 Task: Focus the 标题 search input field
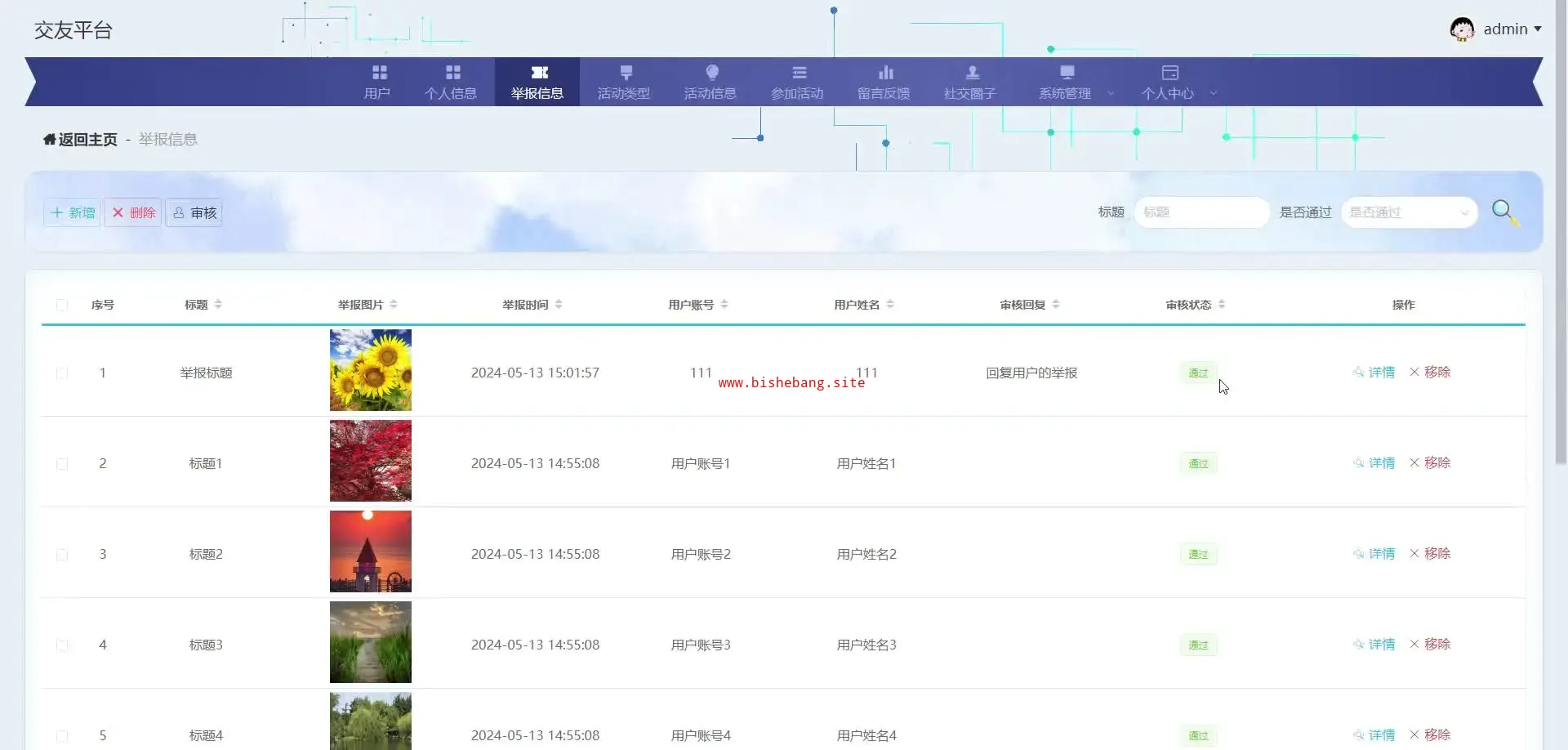pos(1200,212)
